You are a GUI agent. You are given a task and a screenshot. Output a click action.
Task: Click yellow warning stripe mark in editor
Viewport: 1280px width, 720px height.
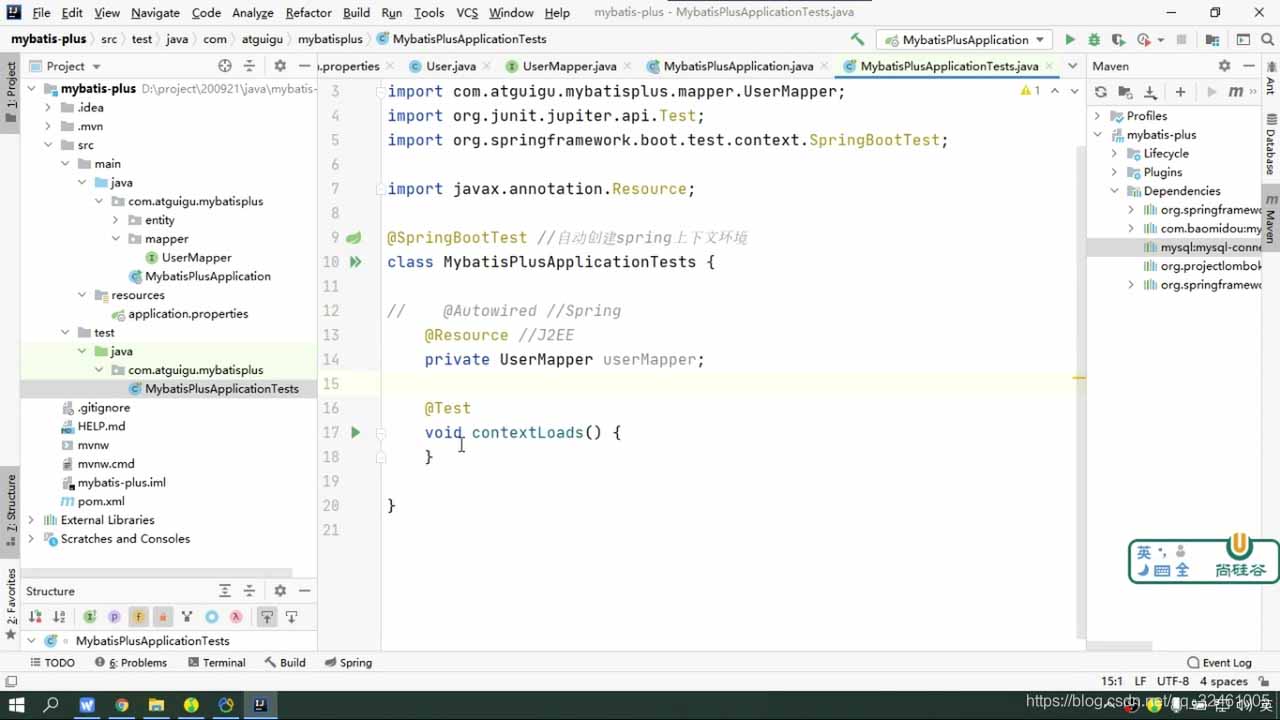[x=1079, y=379]
